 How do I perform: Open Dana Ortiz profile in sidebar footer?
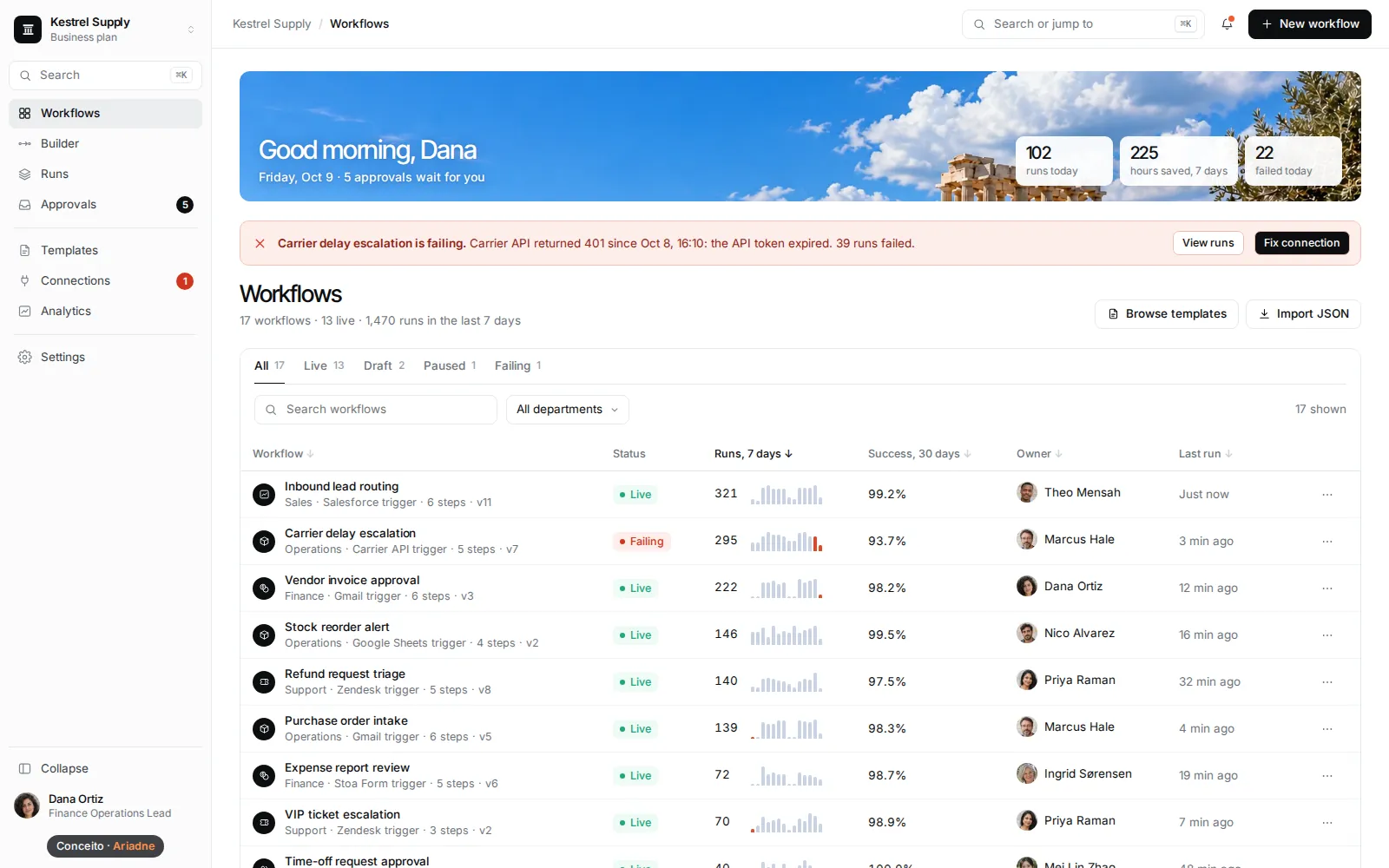point(105,806)
